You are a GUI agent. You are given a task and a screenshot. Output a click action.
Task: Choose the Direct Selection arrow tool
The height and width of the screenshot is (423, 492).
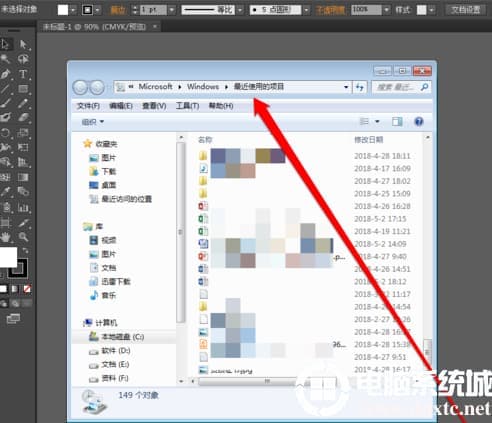pyautogui.click(x=23, y=44)
